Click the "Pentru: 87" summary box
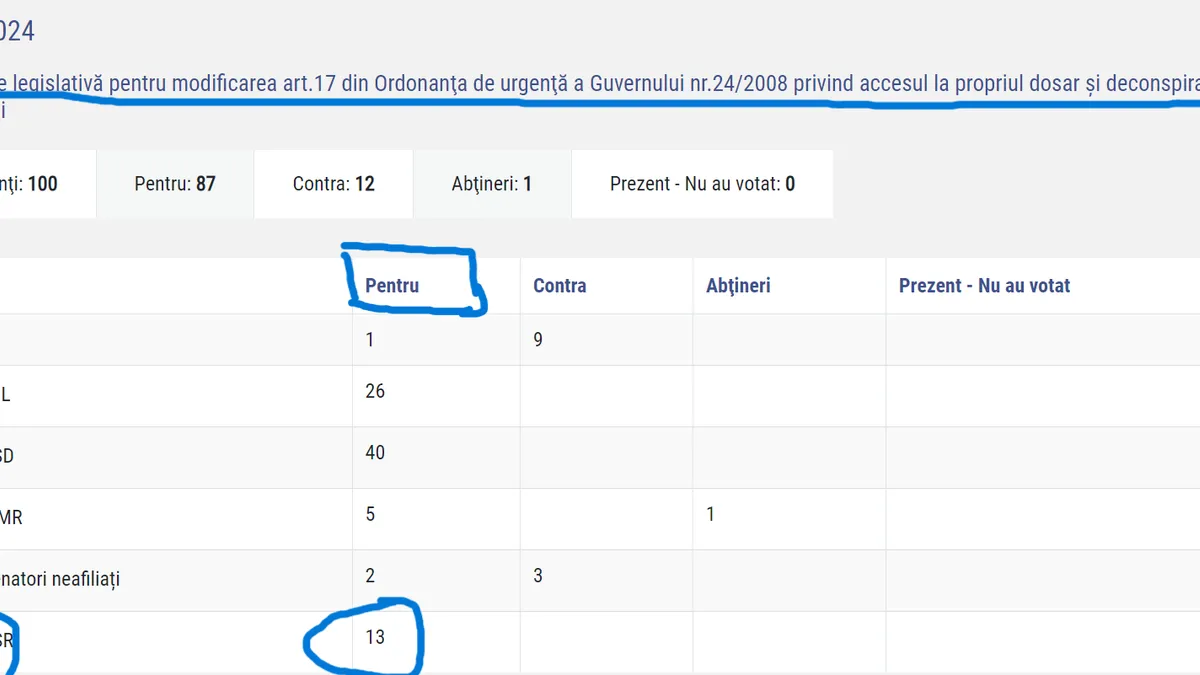Image resolution: width=1200 pixels, height=675 pixels. point(175,184)
